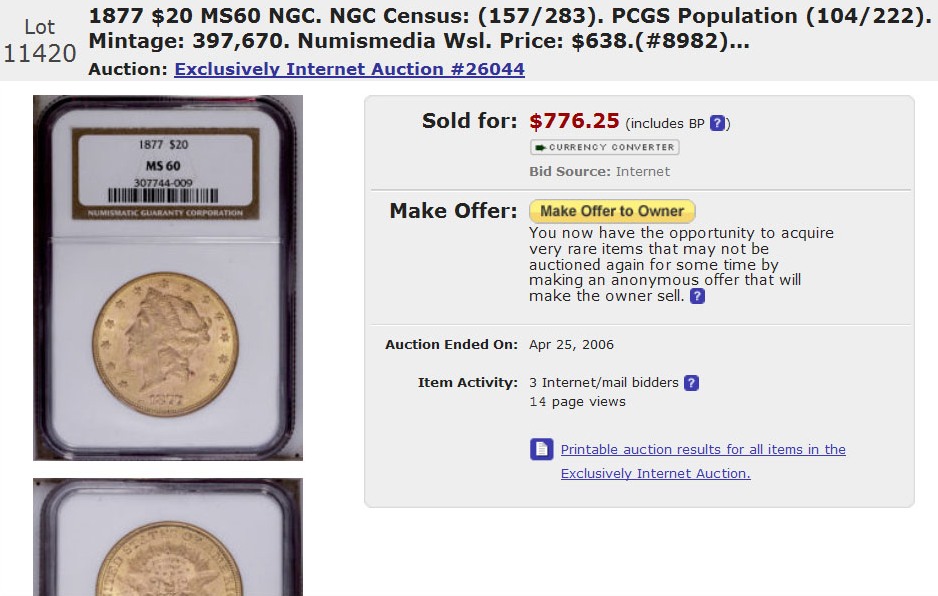This screenshot has width=938, height=596.
Task: Click the printable document icon
Action: coord(541,449)
